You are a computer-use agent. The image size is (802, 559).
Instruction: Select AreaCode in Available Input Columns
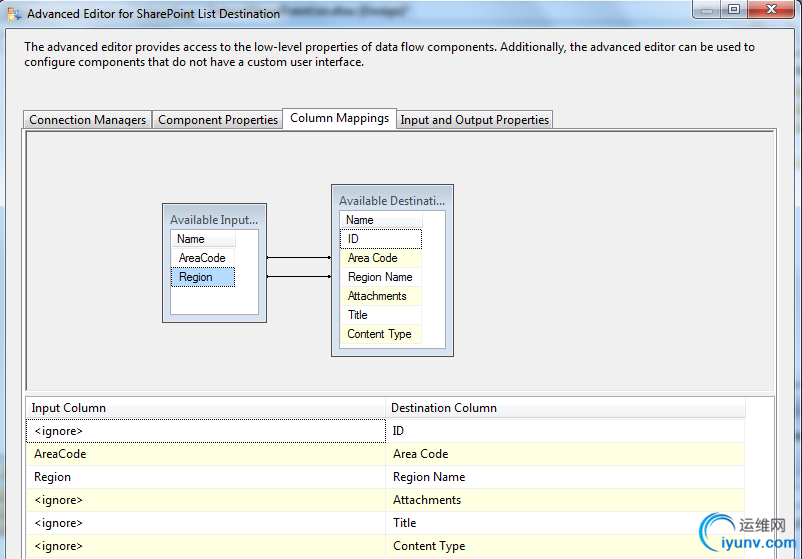(x=203, y=258)
